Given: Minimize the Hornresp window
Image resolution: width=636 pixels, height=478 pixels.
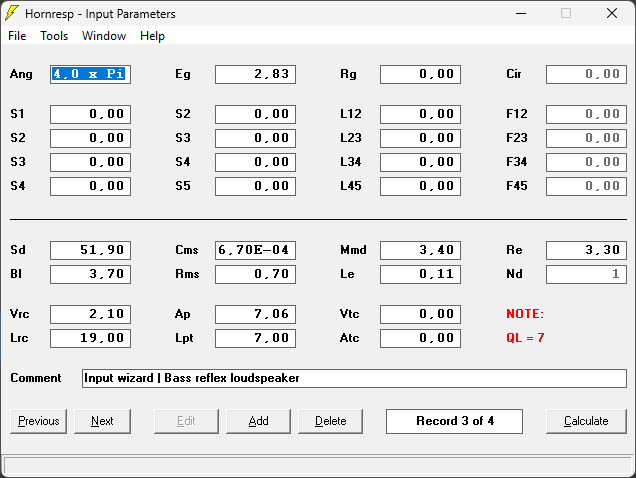Looking at the screenshot, I should click(x=521, y=13).
